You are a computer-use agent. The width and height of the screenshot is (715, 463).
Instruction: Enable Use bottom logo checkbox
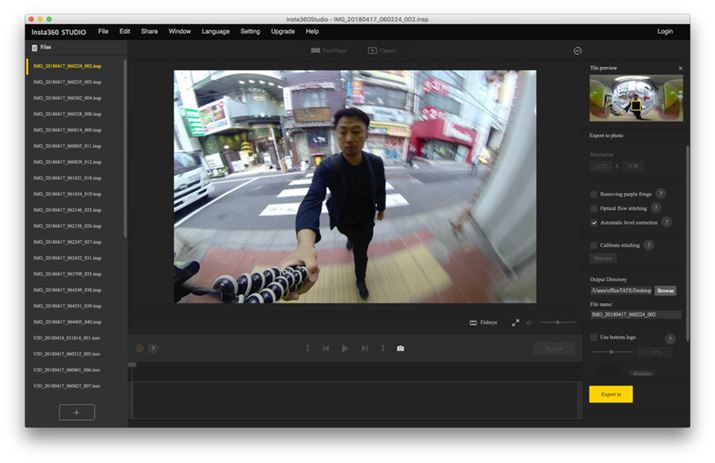coord(594,338)
